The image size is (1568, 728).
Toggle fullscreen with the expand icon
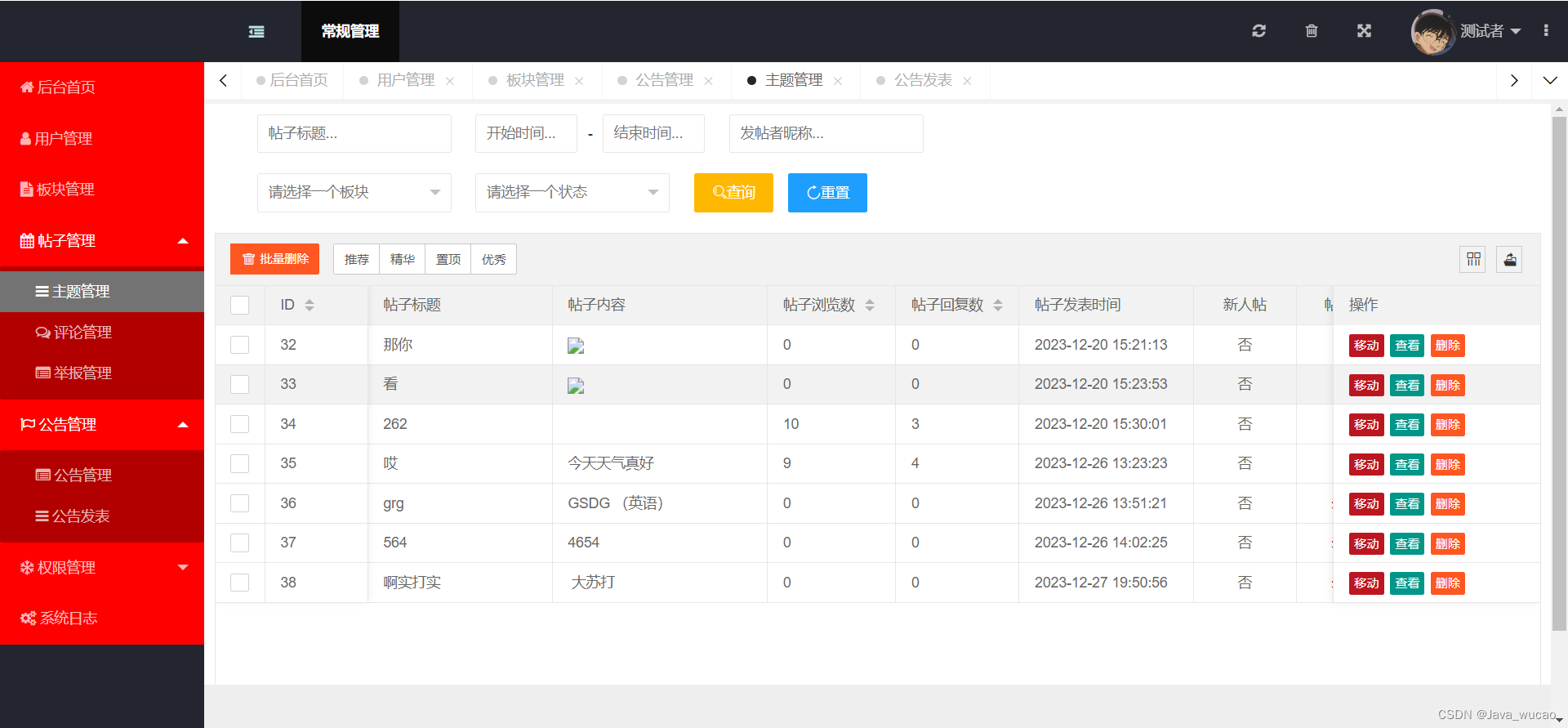[1364, 31]
